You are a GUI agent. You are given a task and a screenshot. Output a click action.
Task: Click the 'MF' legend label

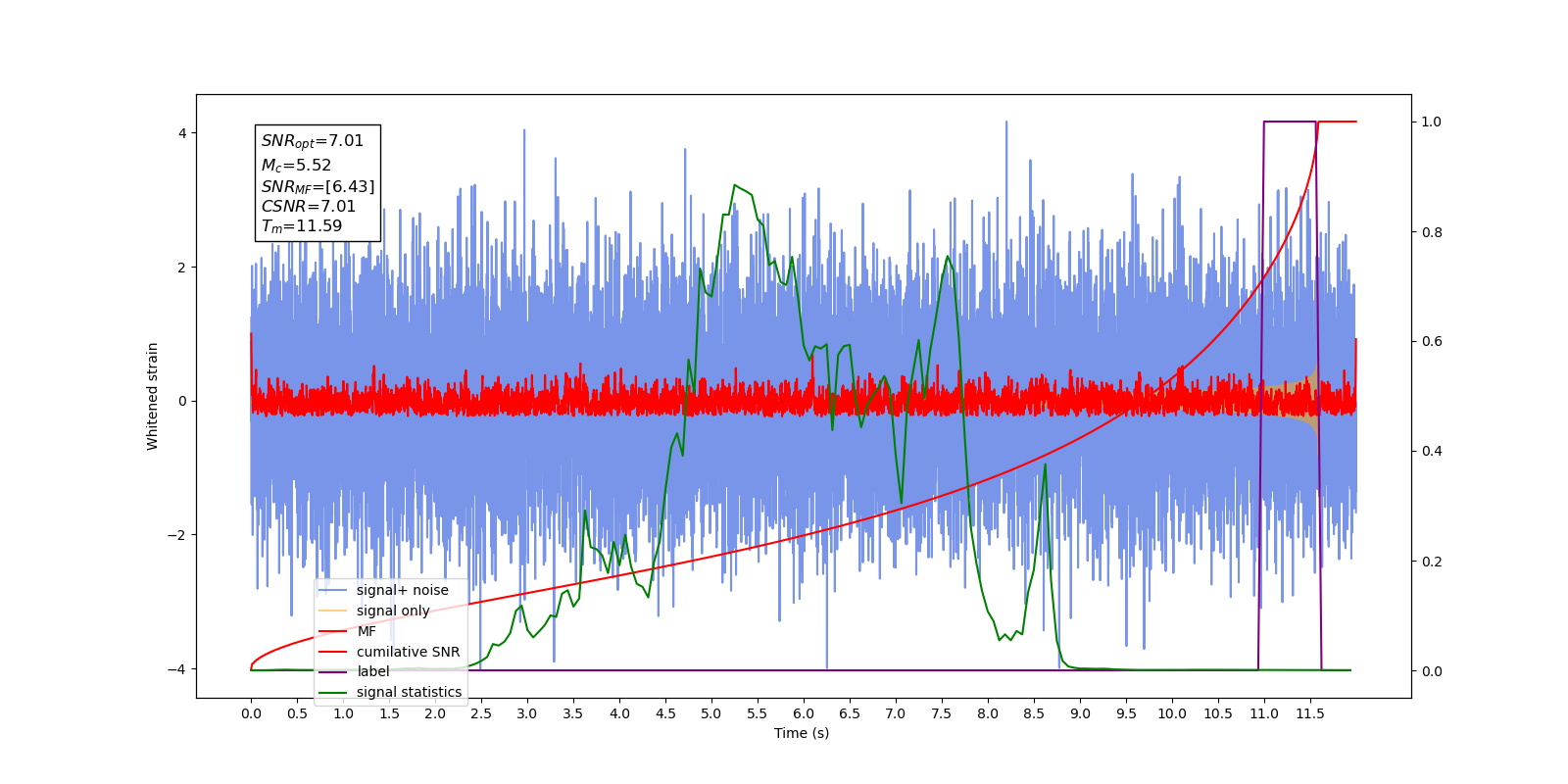point(367,631)
